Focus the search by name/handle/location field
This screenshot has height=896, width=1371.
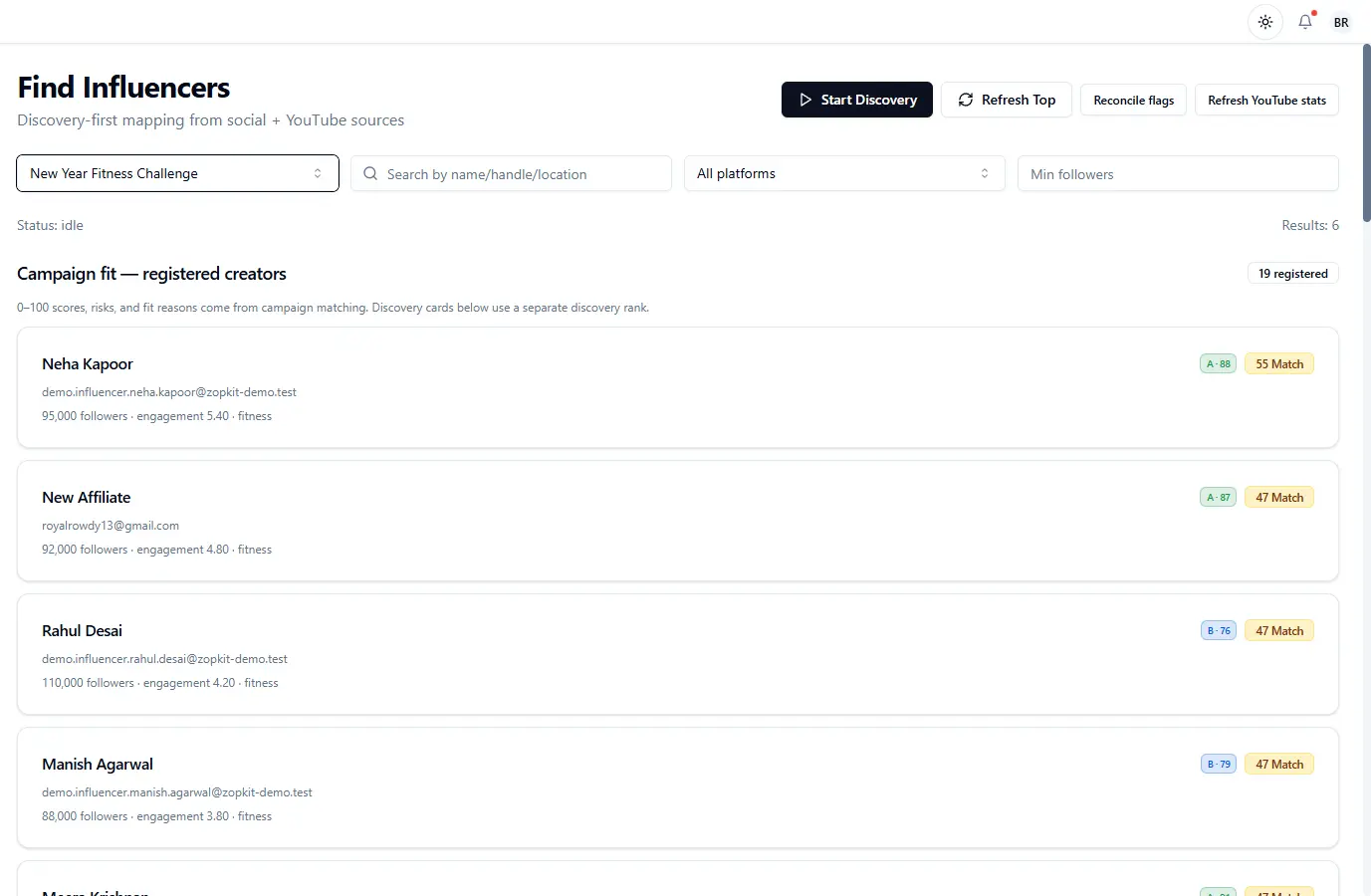(512, 173)
